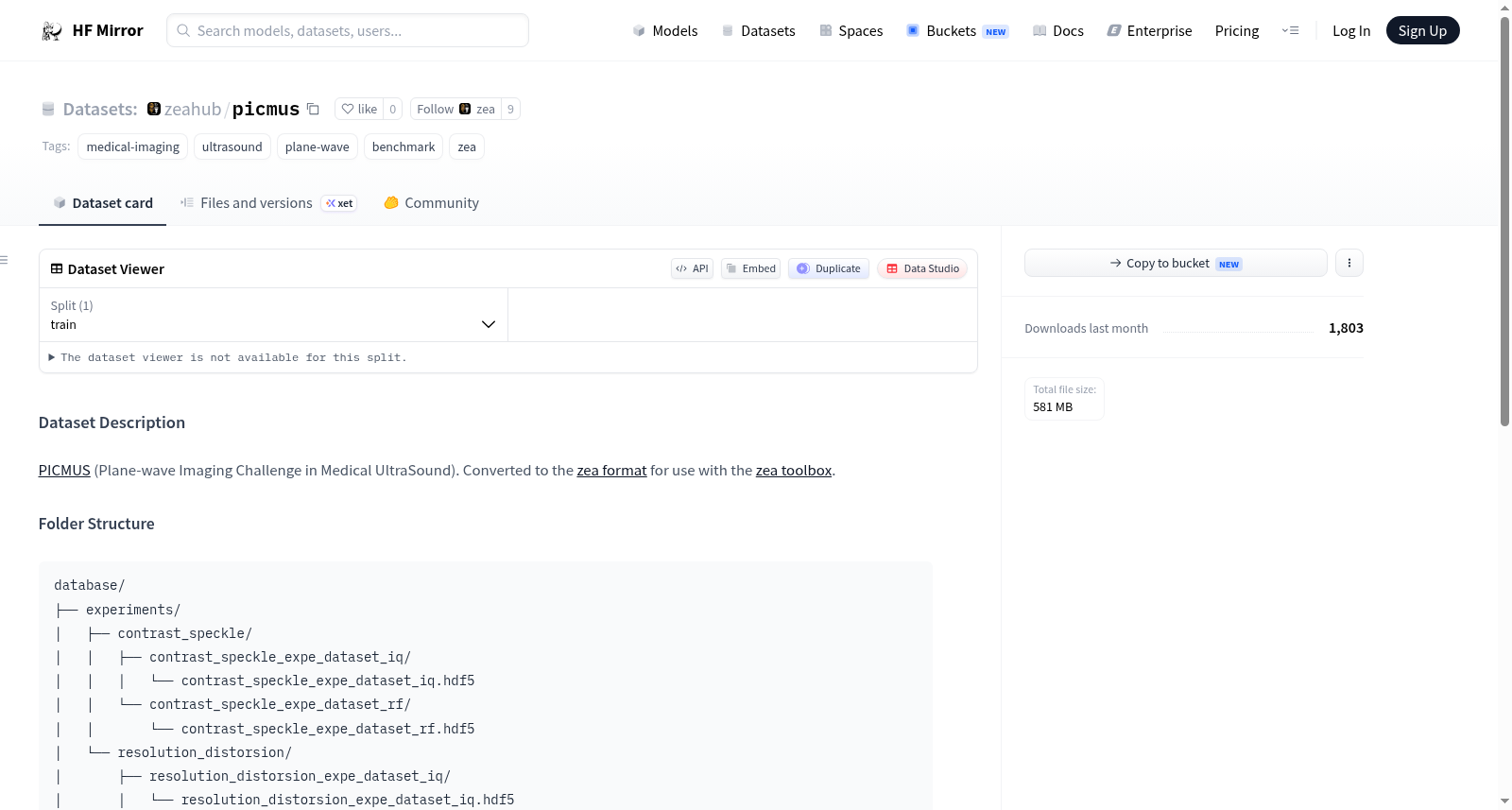1512x810 pixels.
Task: Click the zea tag
Action: 467,146
